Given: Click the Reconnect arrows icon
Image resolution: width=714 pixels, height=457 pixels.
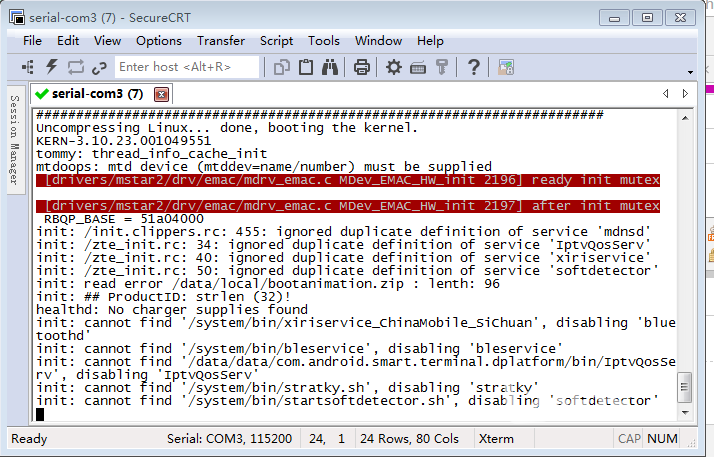Looking at the screenshot, I should 76,67.
